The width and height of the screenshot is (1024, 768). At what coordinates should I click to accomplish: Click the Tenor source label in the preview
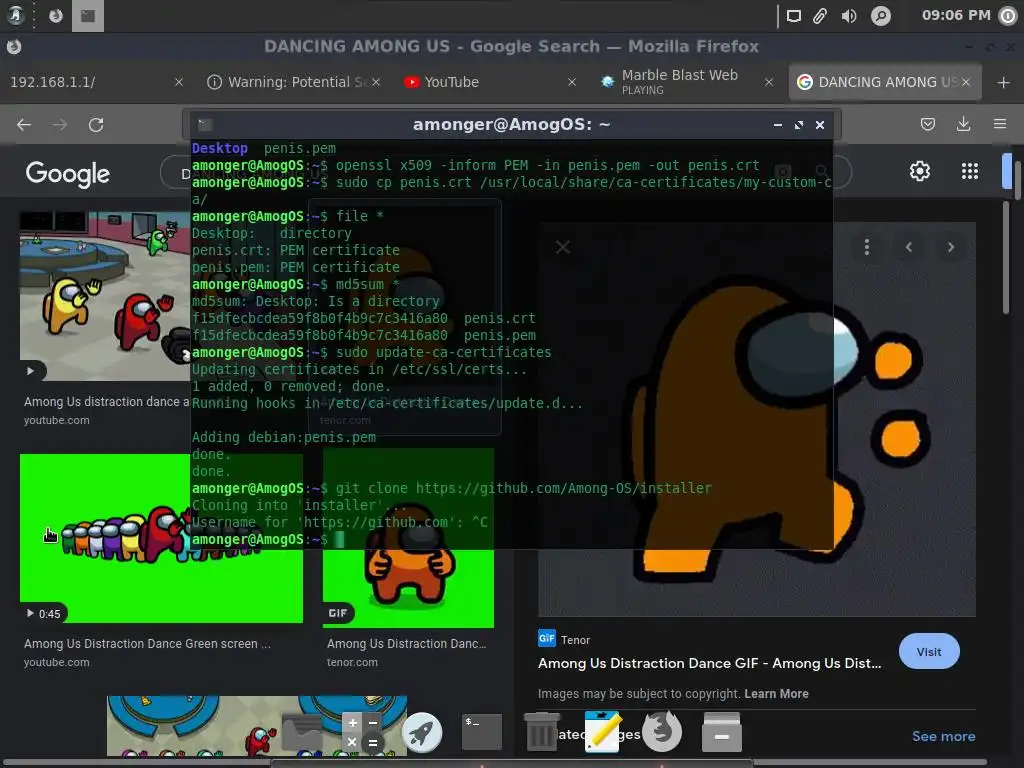point(575,640)
